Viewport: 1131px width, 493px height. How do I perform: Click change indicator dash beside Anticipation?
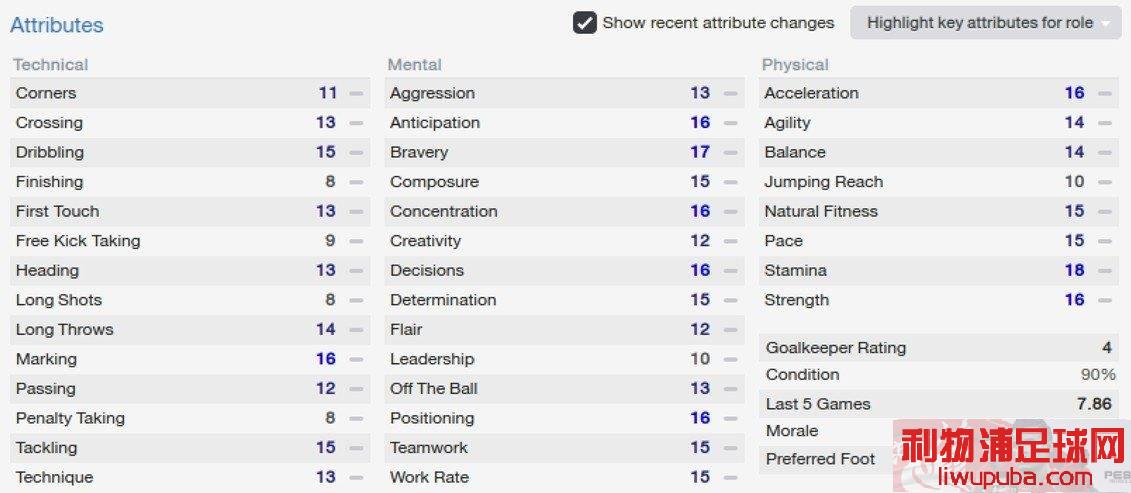tap(731, 123)
